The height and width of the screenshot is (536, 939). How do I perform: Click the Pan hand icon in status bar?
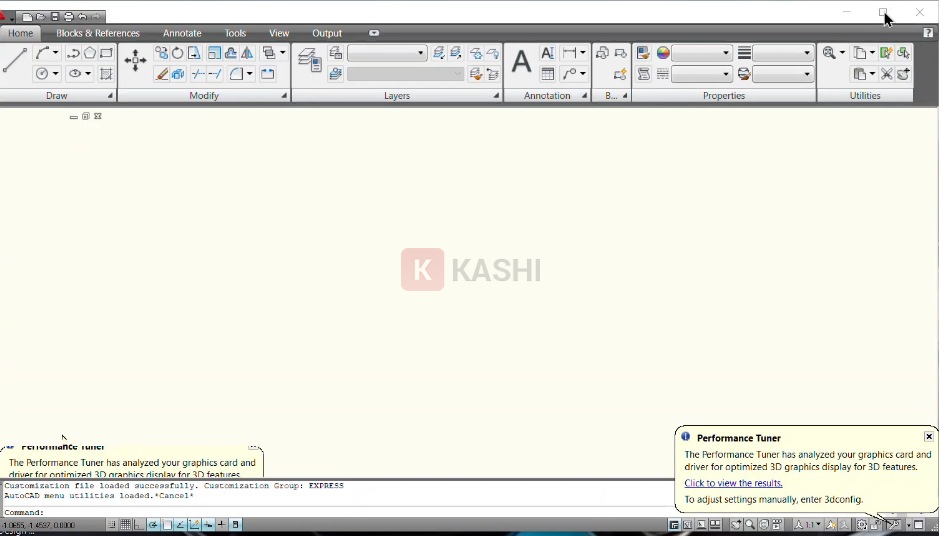pos(736,525)
